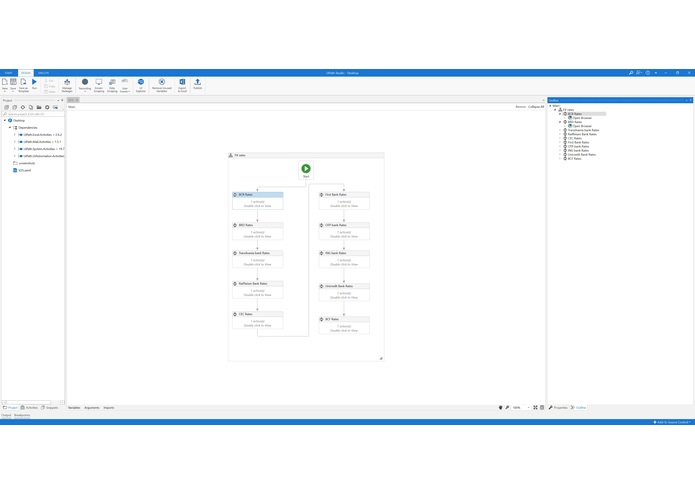Open the Breakpoints panel tab

click(x=22, y=415)
